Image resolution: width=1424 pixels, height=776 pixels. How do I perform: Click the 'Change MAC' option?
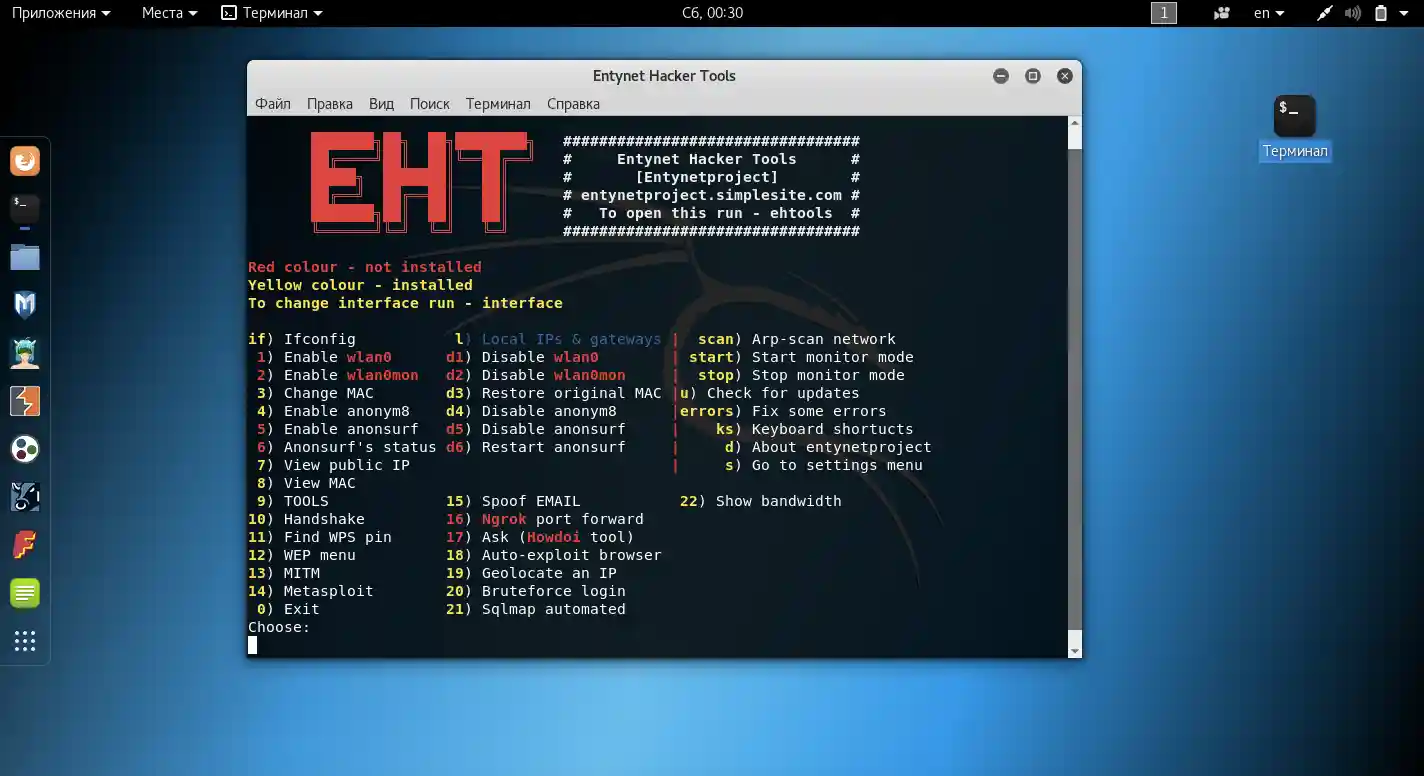328,393
